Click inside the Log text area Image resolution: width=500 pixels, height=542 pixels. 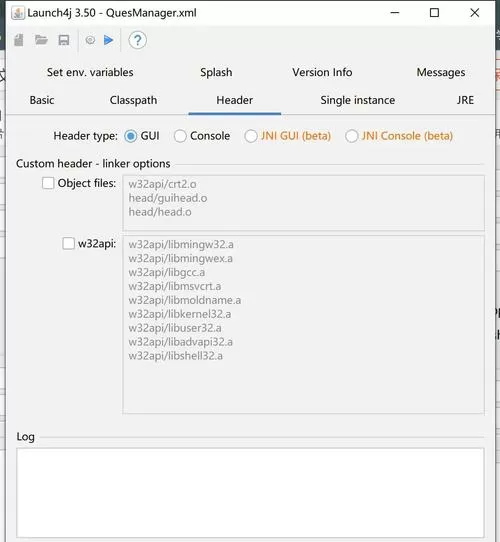tap(250, 493)
